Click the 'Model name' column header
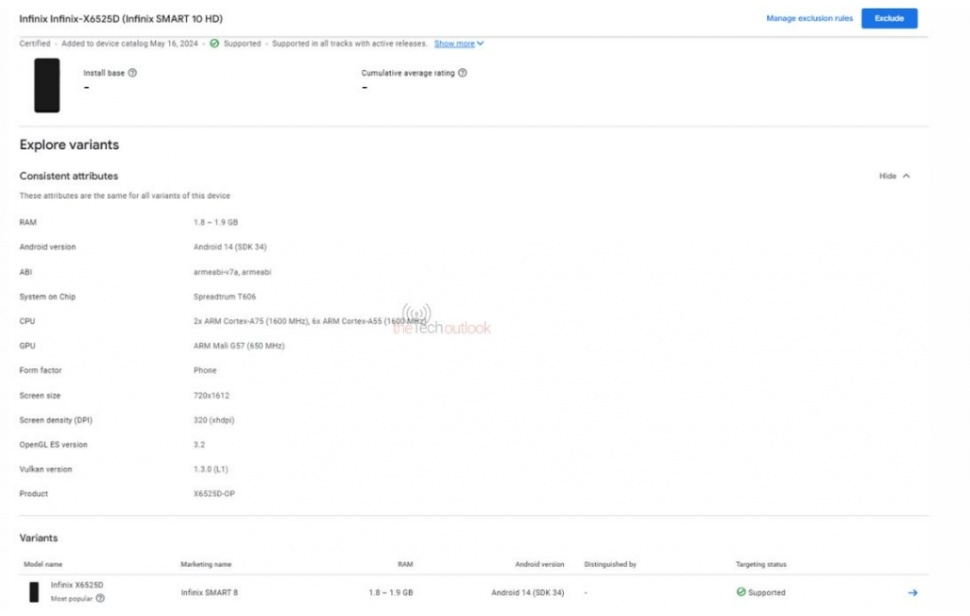Image resolution: width=970 pixels, height=616 pixels. click(43, 565)
